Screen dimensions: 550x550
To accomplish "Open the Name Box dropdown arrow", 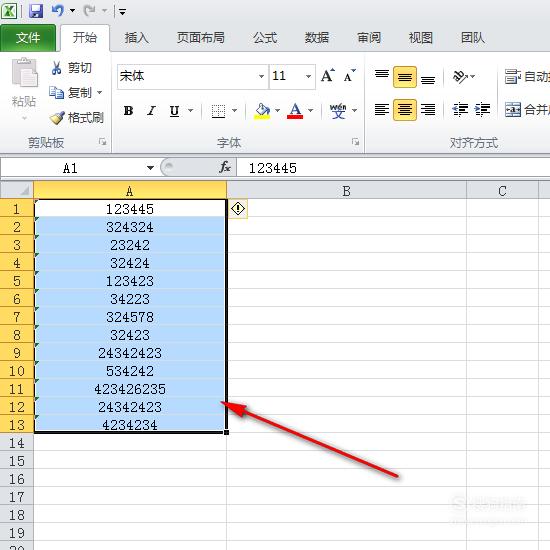I will pyautogui.click(x=150, y=168).
